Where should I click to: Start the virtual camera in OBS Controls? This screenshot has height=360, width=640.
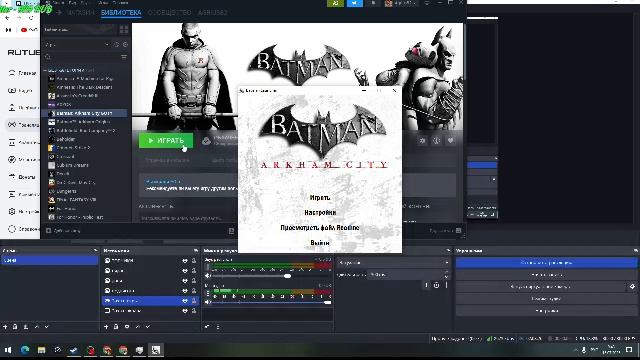point(541,287)
